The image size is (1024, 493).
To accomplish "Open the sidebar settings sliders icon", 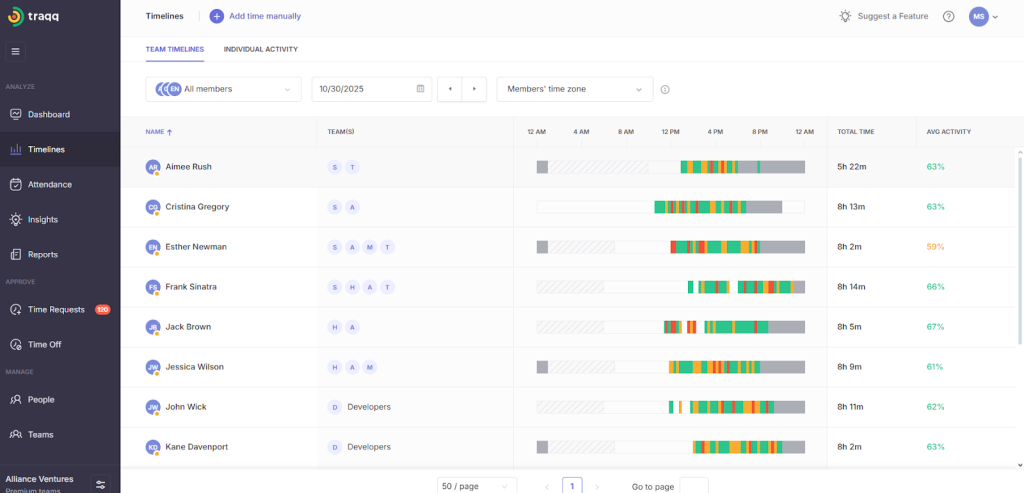I will [100, 484].
